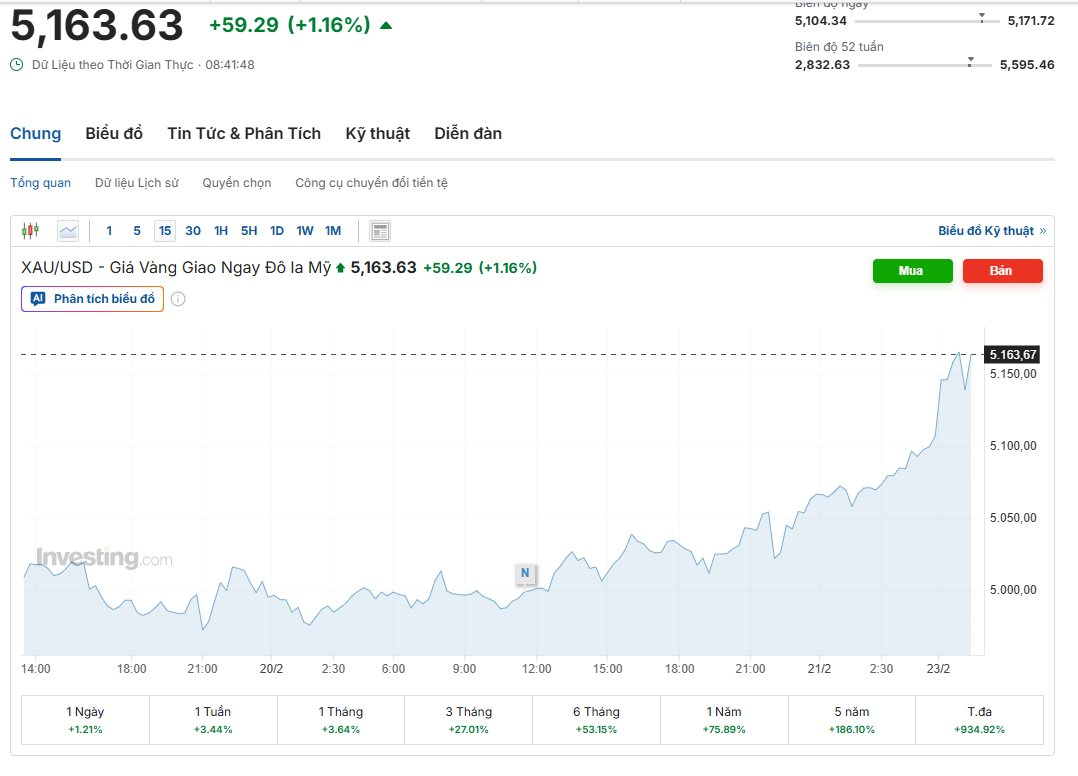Click the N news marker on chart
1078x776 pixels.
pyautogui.click(x=525, y=573)
